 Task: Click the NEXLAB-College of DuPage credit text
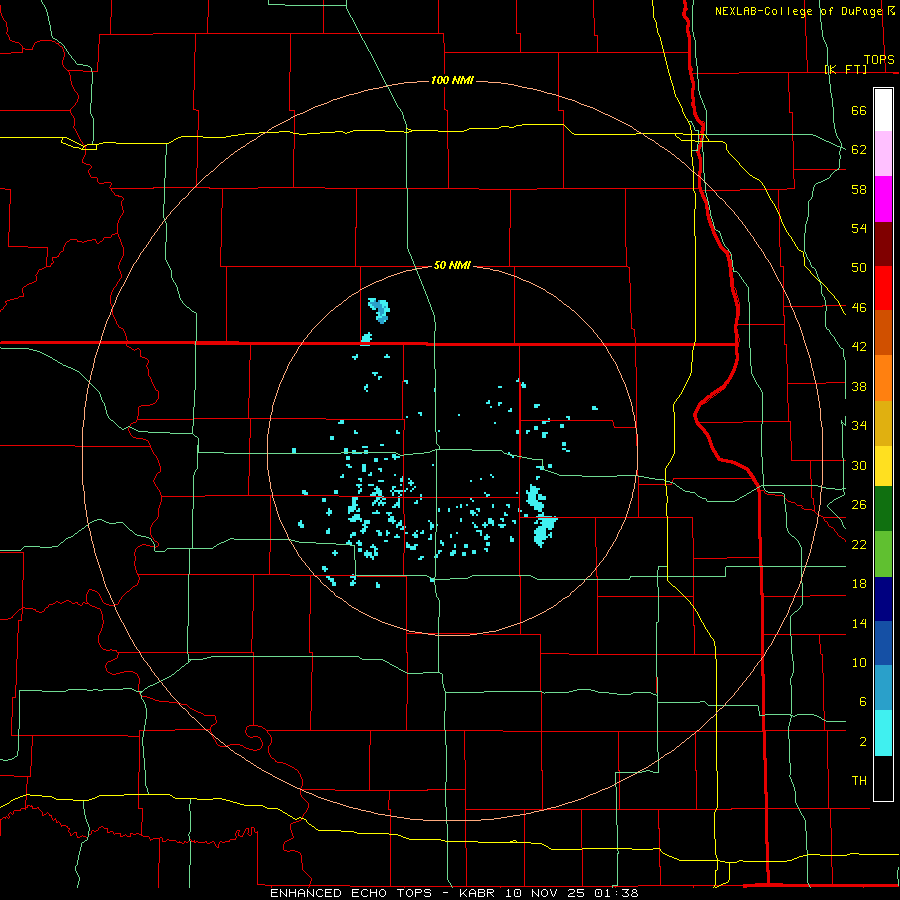click(799, 11)
